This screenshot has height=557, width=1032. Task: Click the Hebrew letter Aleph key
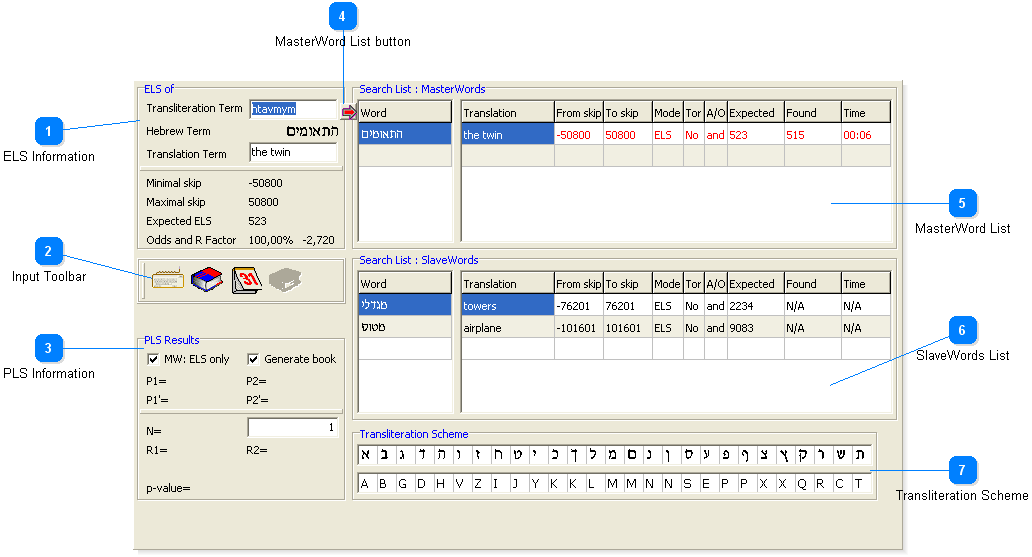[366, 455]
